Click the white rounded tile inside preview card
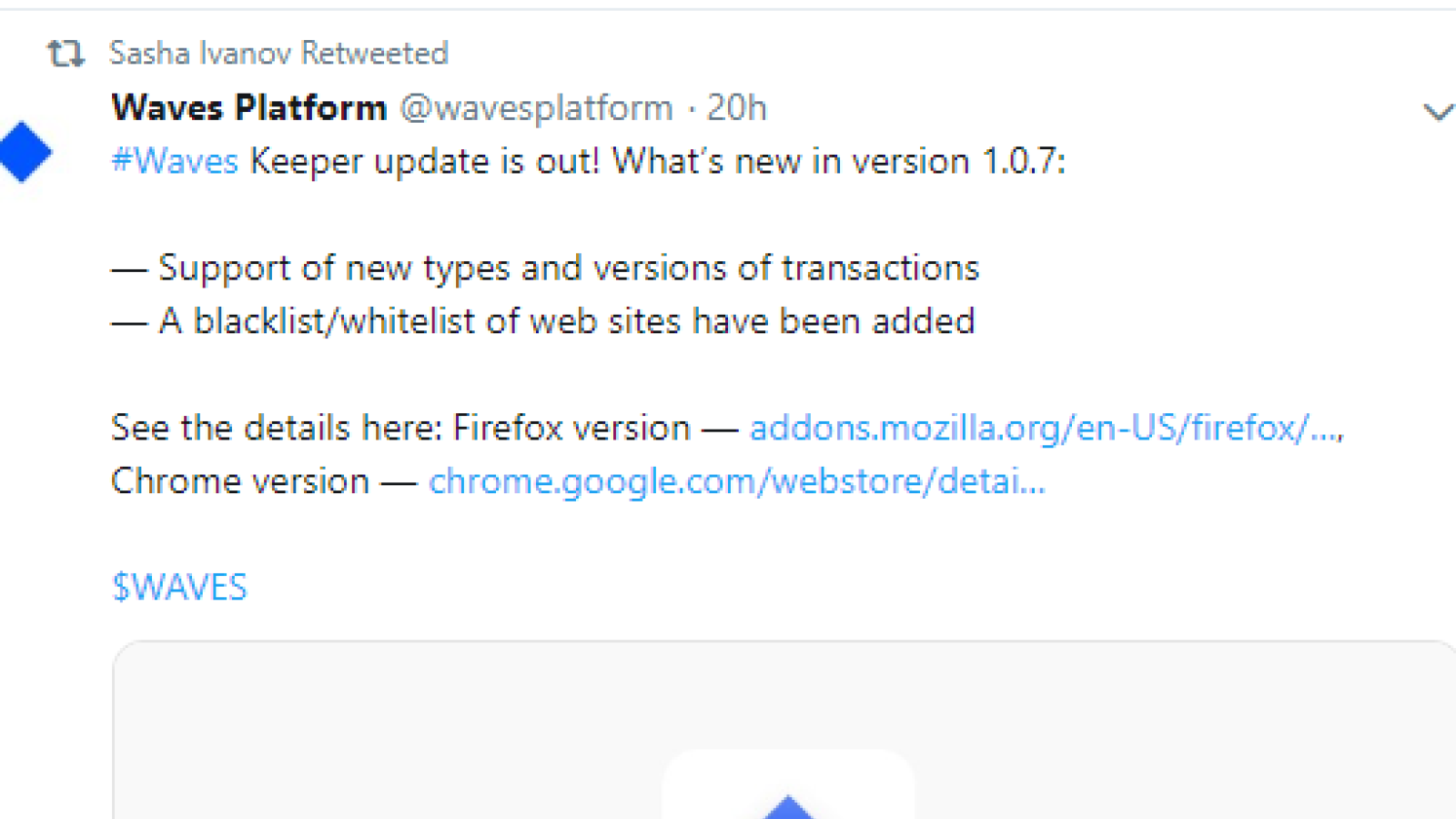1456x819 pixels. pyautogui.click(x=788, y=784)
